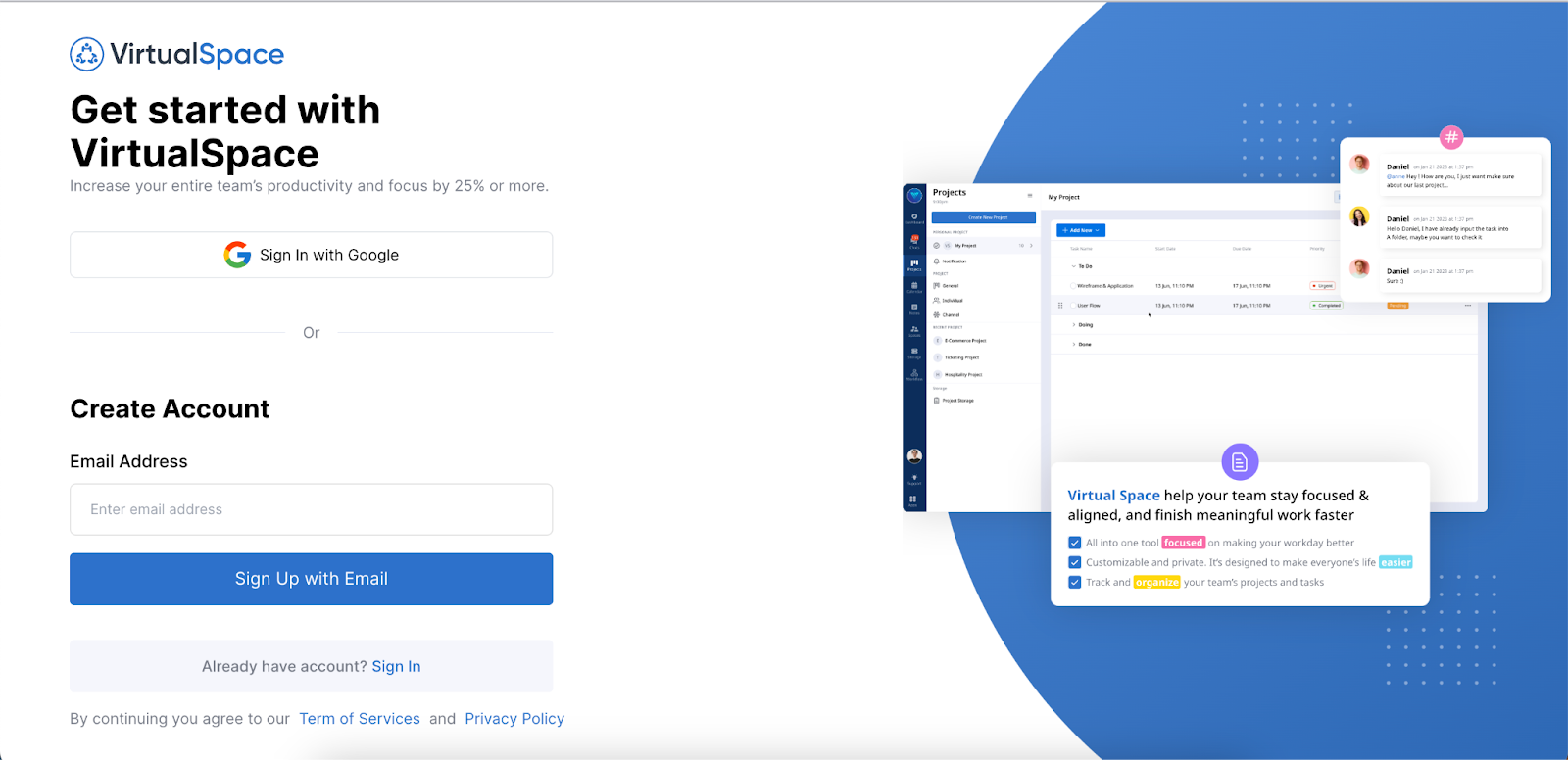Image resolution: width=1568 pixels, height=760 pixels.
Task: Click three-dot menu on User Flow row
Action: coord(1468,306)
